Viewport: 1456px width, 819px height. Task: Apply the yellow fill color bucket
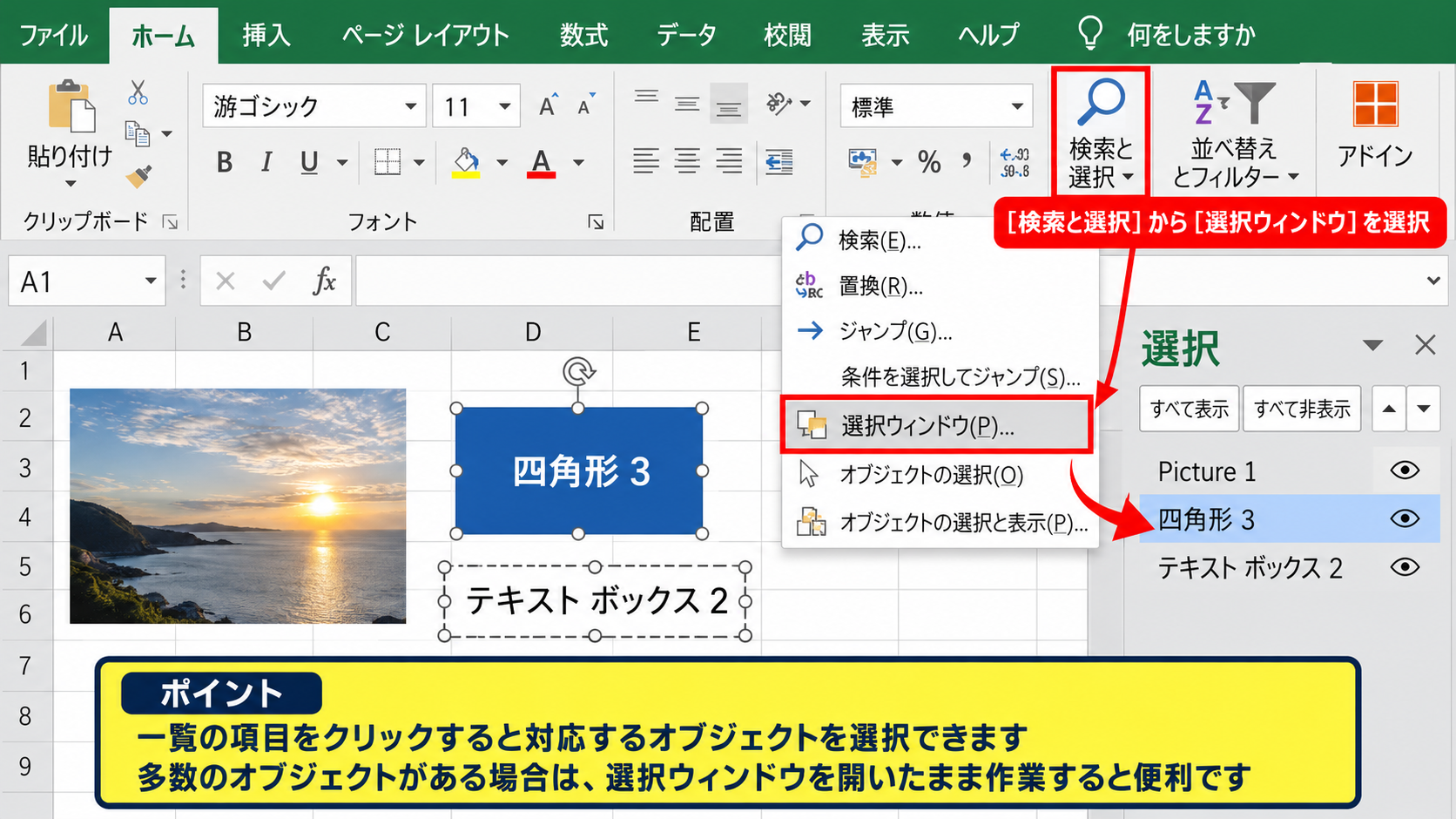467,162
